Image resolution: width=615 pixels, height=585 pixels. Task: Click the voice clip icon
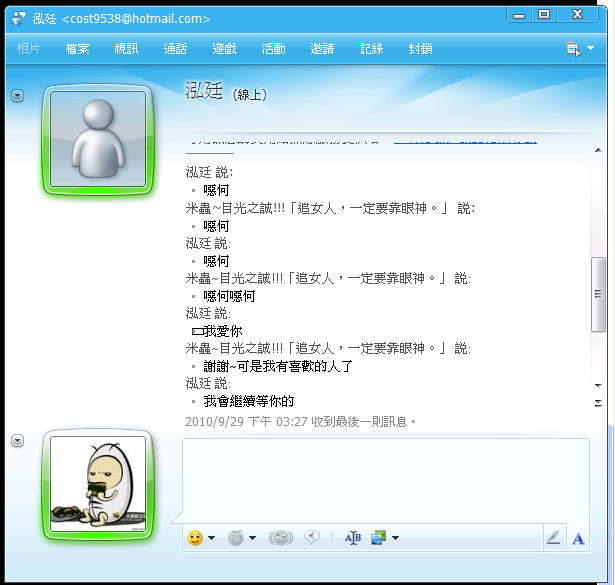click(312, 537)
